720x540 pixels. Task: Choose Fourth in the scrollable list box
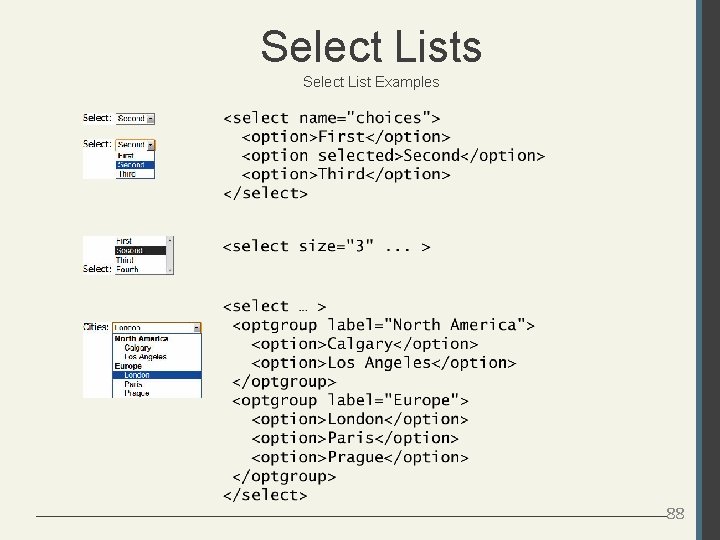pyautogui.click(x=127, y=269)
